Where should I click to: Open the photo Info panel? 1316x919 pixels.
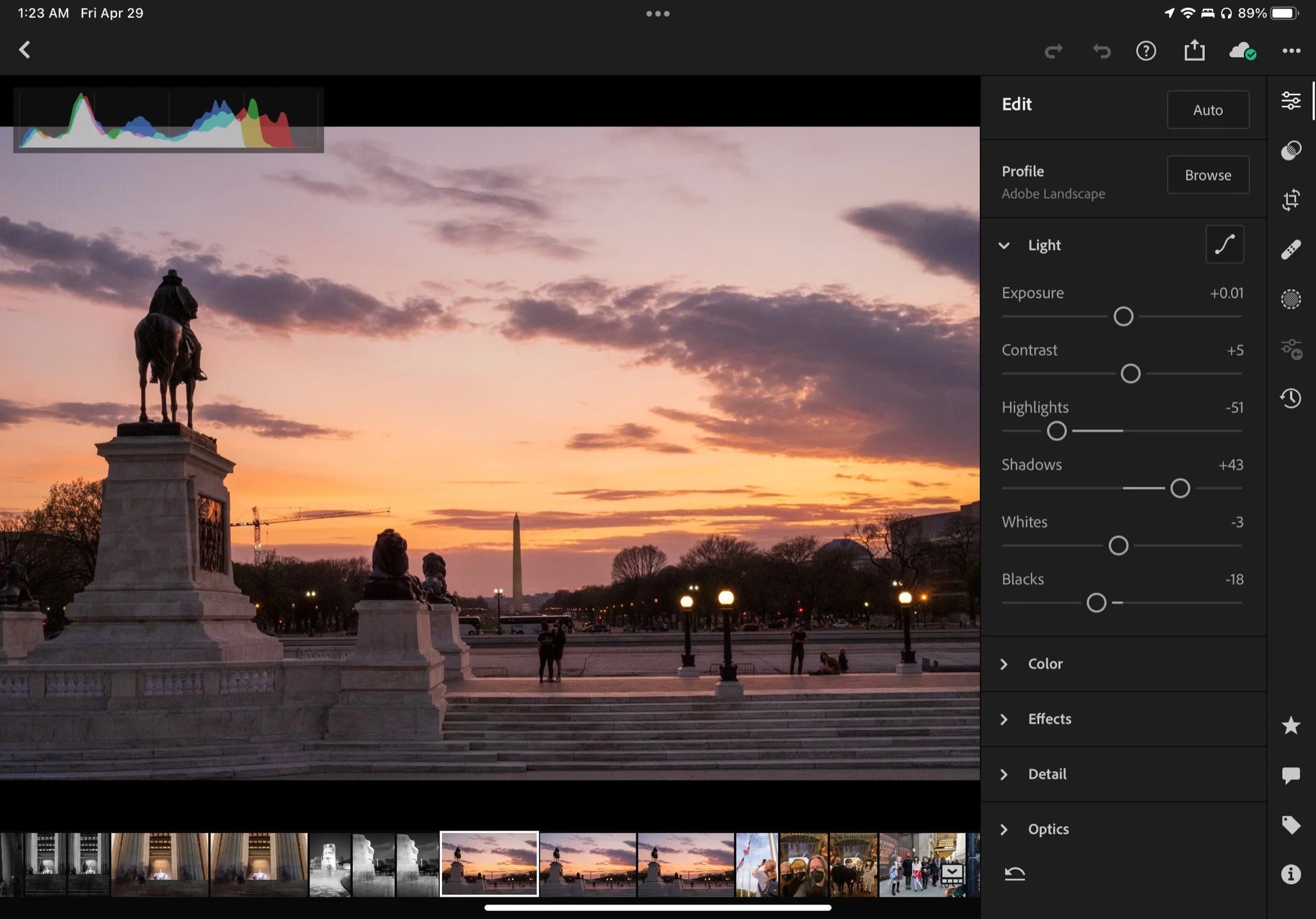1292,874
